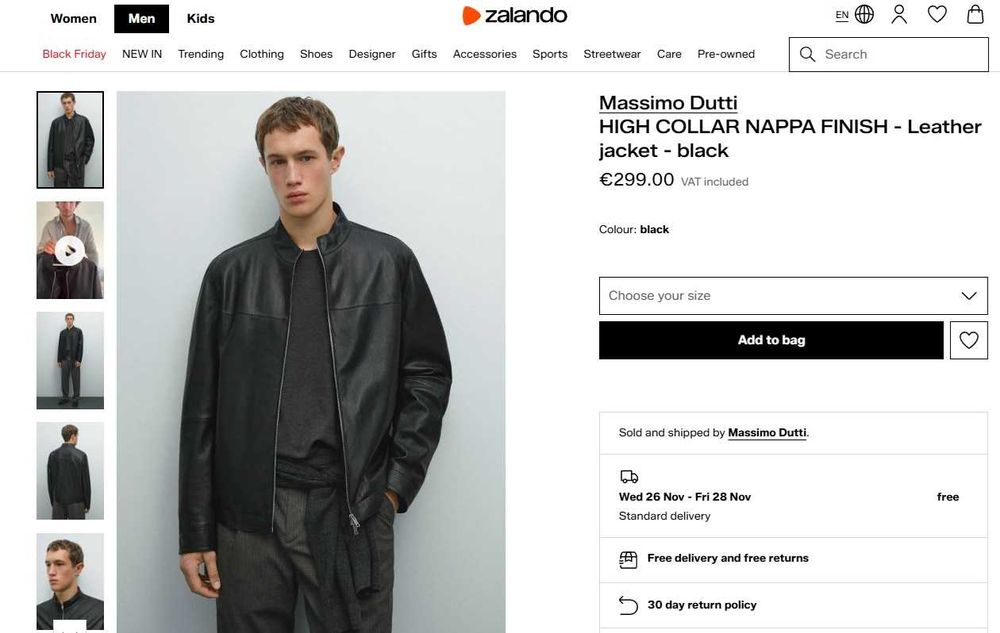Expand the Choose your size dropdown
Screen dimensions: 1000x633
(793, 296)
